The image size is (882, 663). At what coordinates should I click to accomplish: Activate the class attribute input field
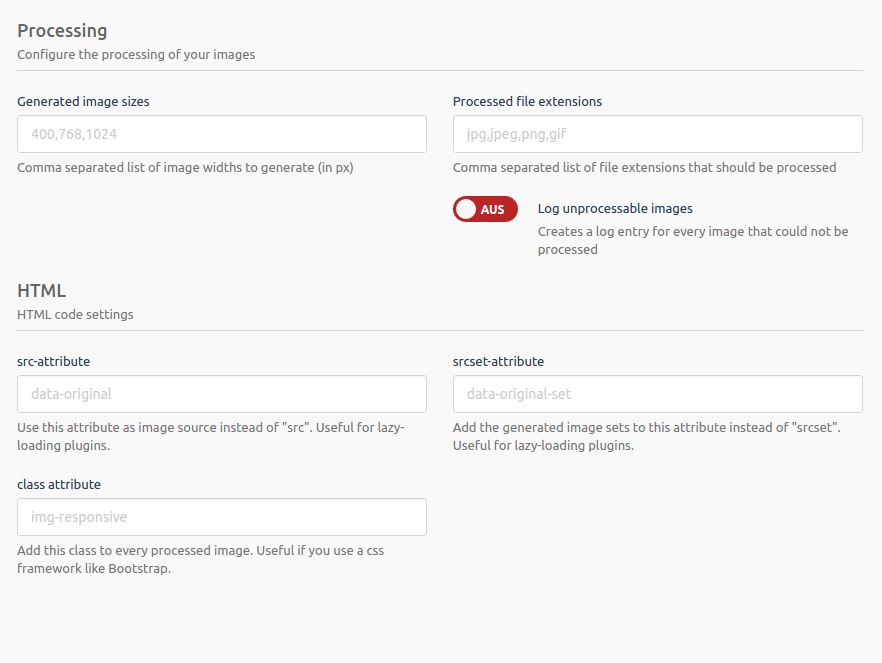pyautogui.click(x=222, y=517)
